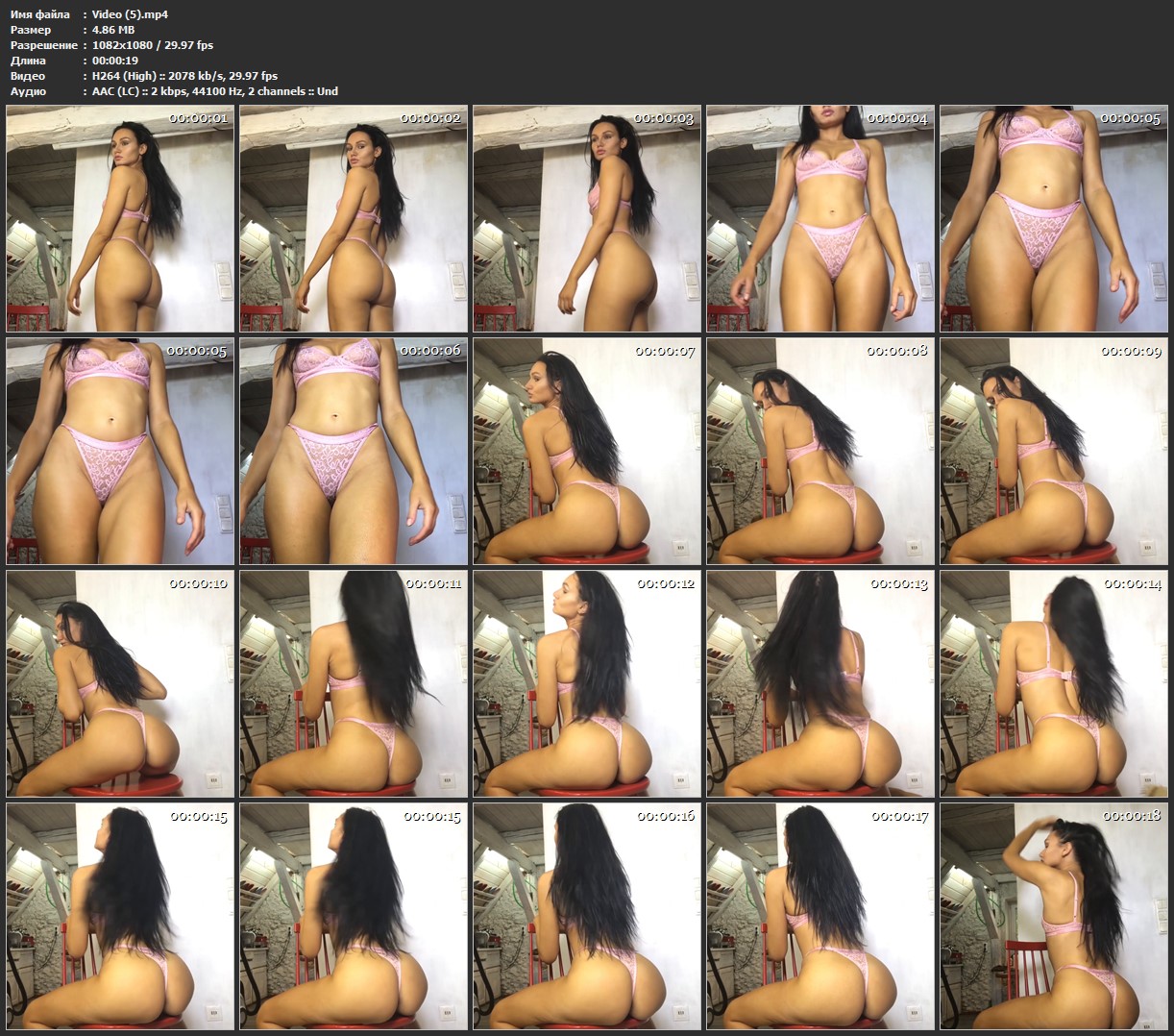Click the Видео label
Image resolution: width=1174 pixels, height=1036 pixels.
[27, 76]
